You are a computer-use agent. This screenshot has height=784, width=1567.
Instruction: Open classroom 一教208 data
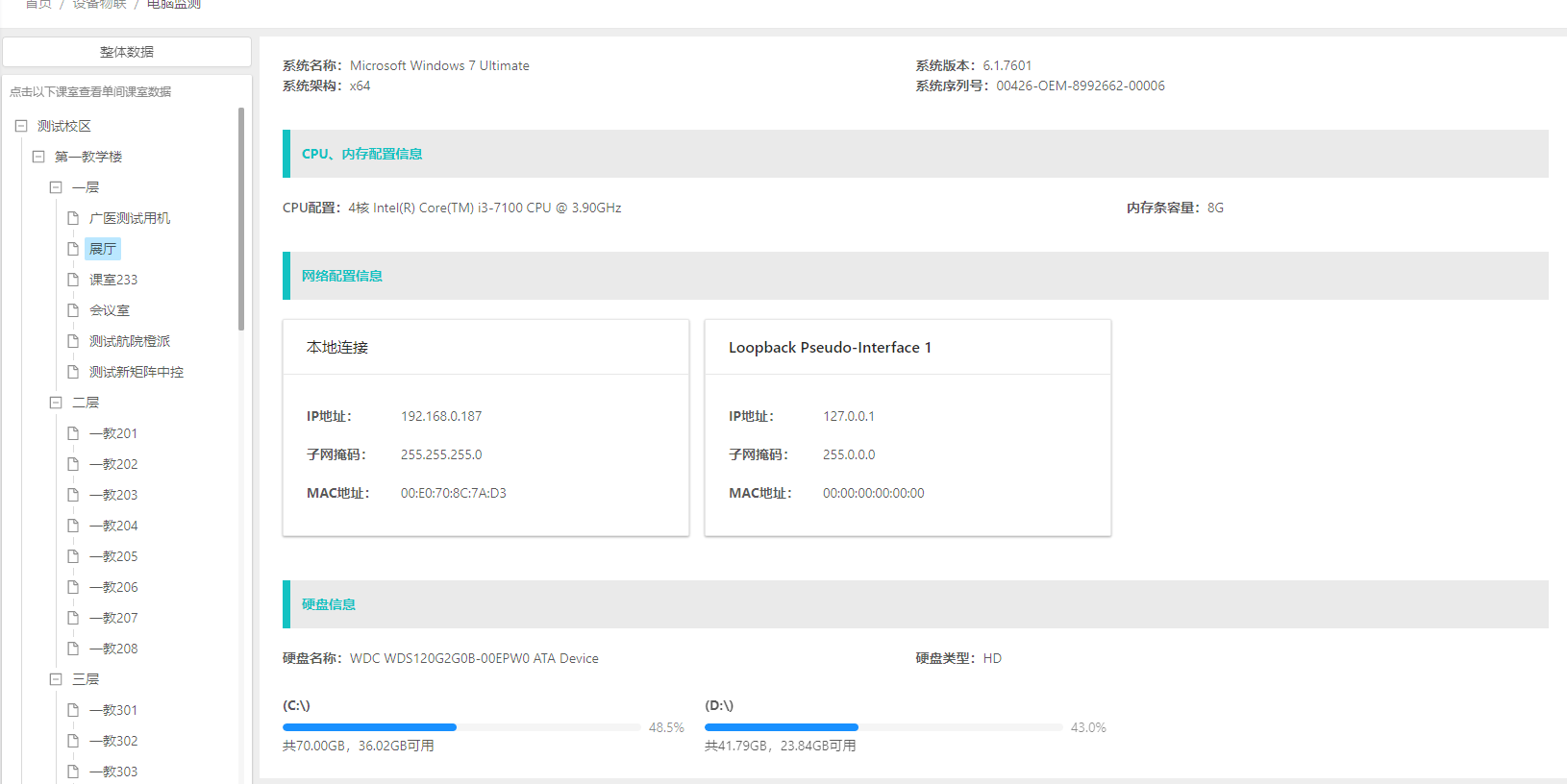click(113, 649)
